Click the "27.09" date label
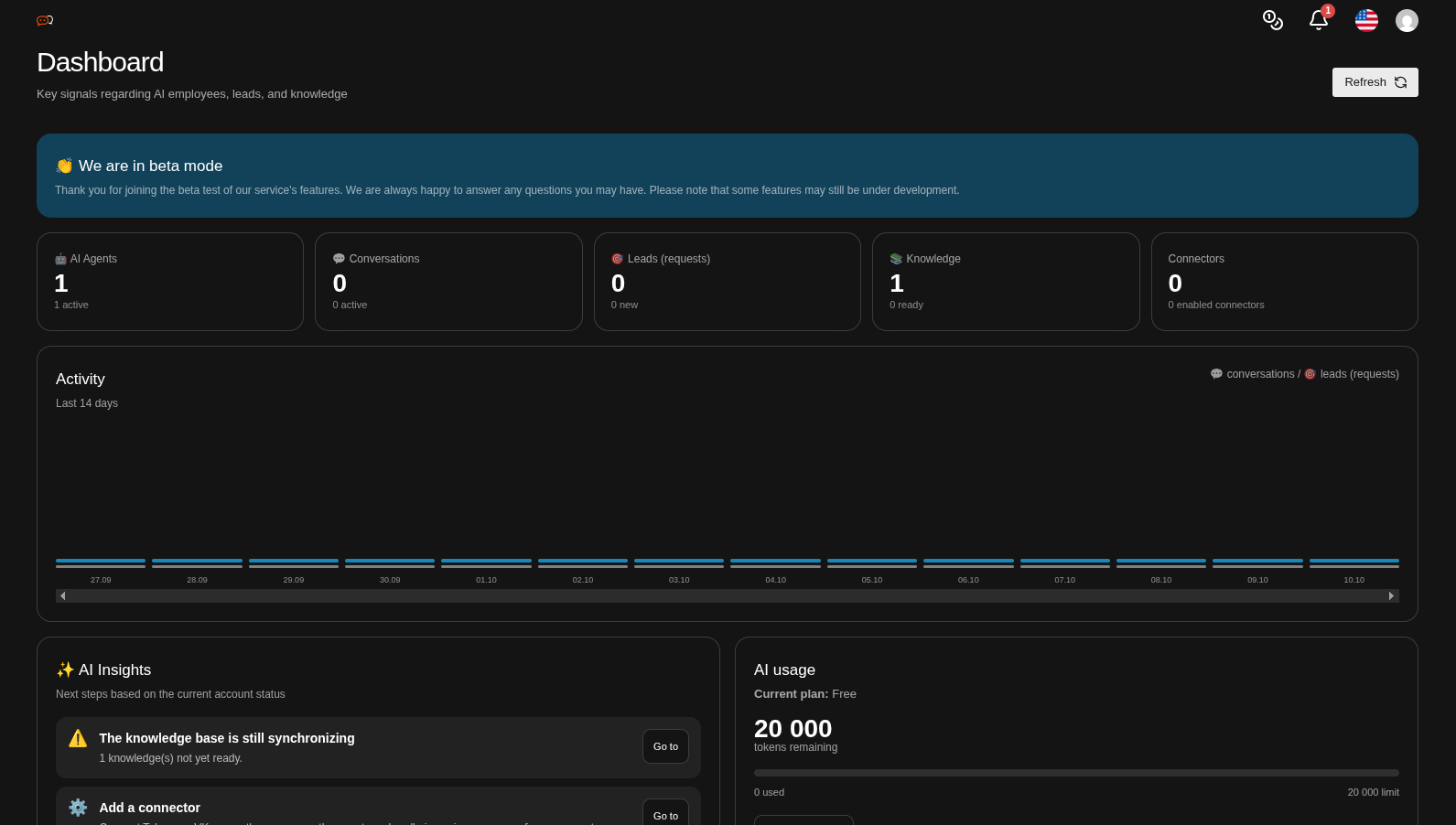The height and width of the screenshot is (825, 1456). click(x=101, y=580)
